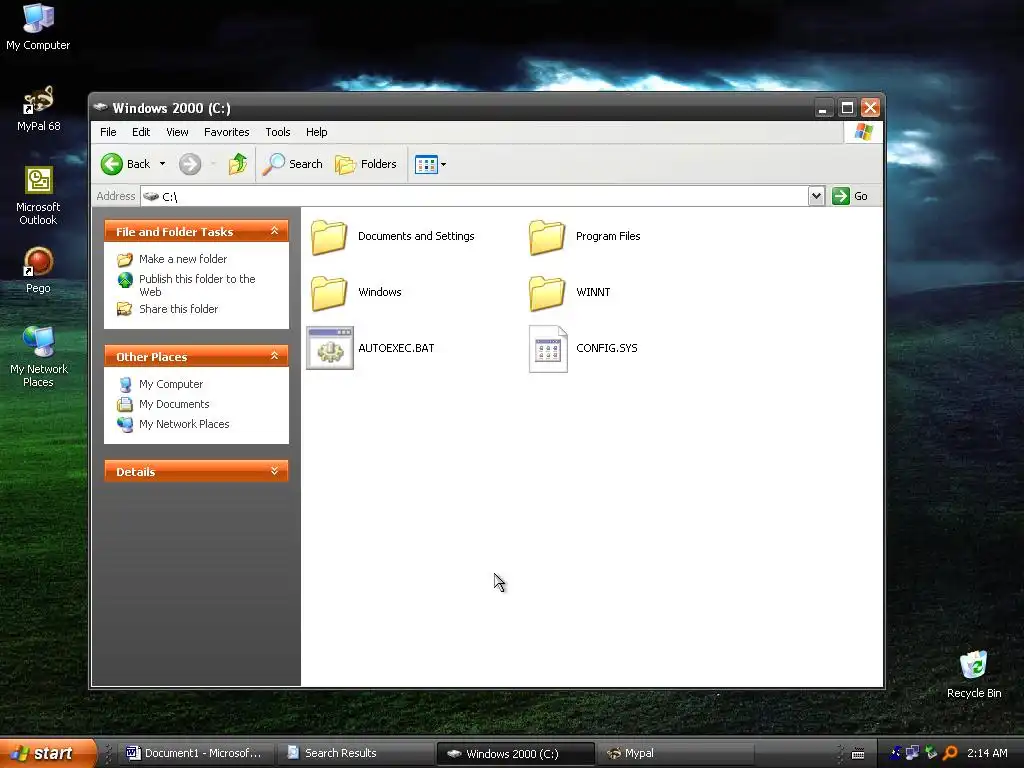Click Make a new folder link
1024x768 pixels.
click(x=183, y=259)
